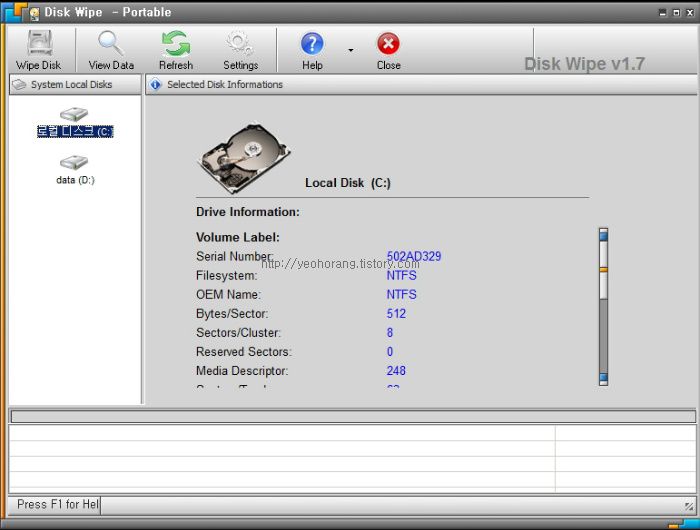Viewport: 700px width, 530px height.
Task: Click the Local Disk (C:) title
Action: click(348, 183)
